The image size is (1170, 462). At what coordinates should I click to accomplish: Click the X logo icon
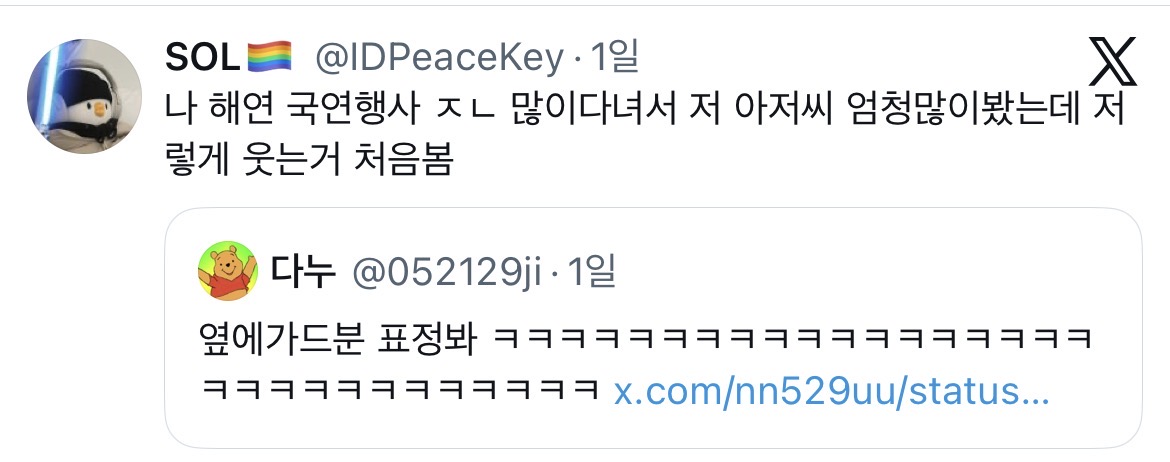[1113, 62]
